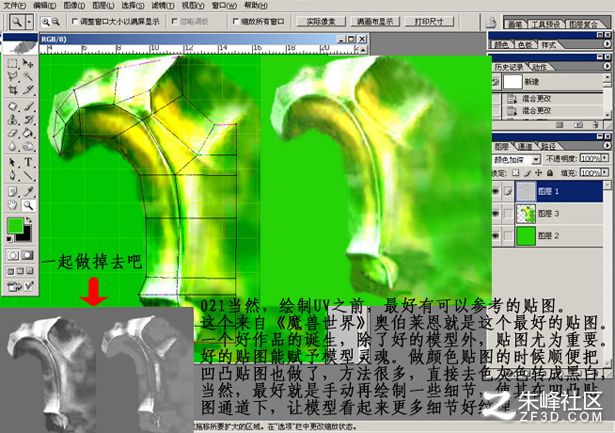The image size is (615, 433).
Task: Select the History Brush tool
Action: tap(28, 120)
